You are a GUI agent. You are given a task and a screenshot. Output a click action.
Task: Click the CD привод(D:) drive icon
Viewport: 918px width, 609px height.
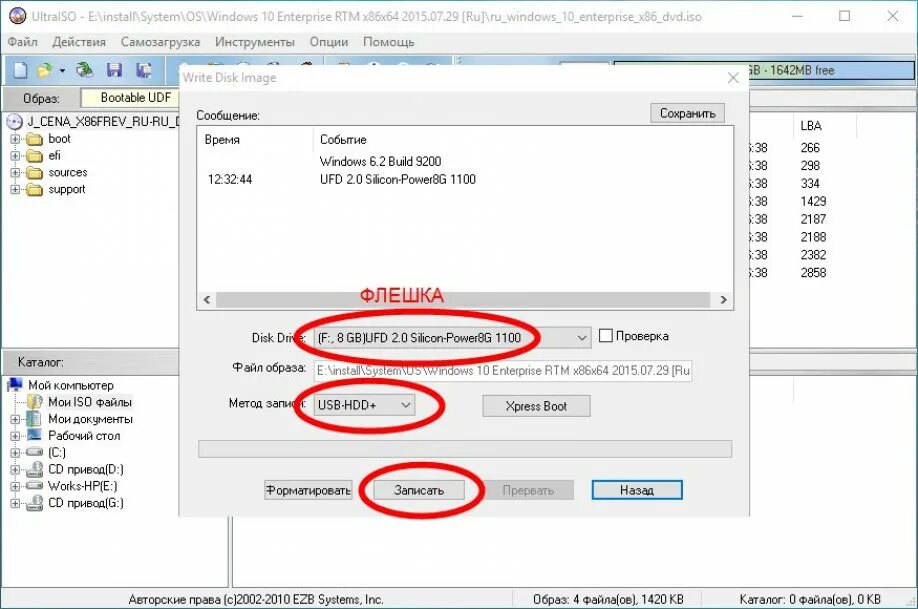tap(35, 469)
